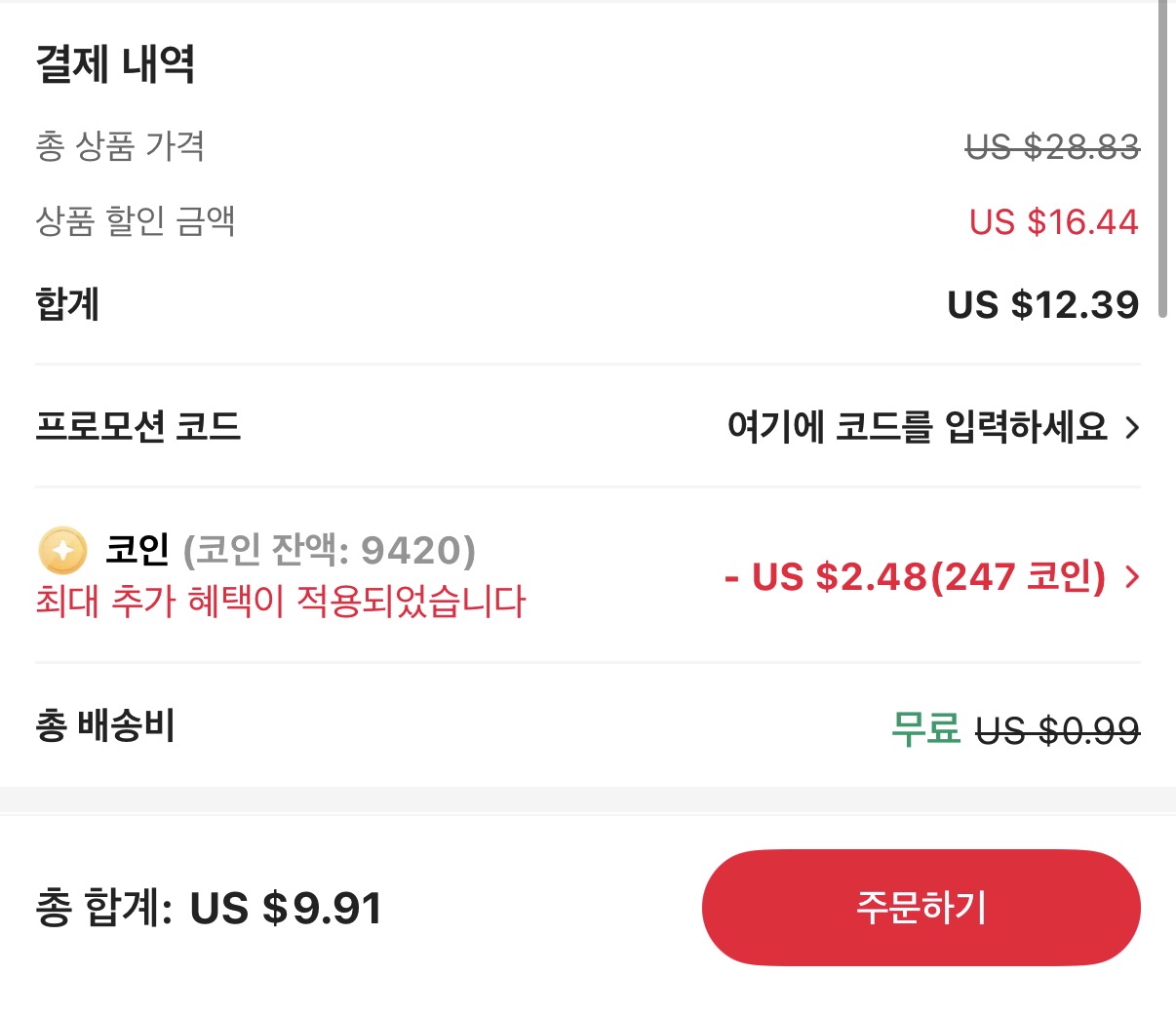Select the 총 합계 US $9.91 total

[209, 909]
